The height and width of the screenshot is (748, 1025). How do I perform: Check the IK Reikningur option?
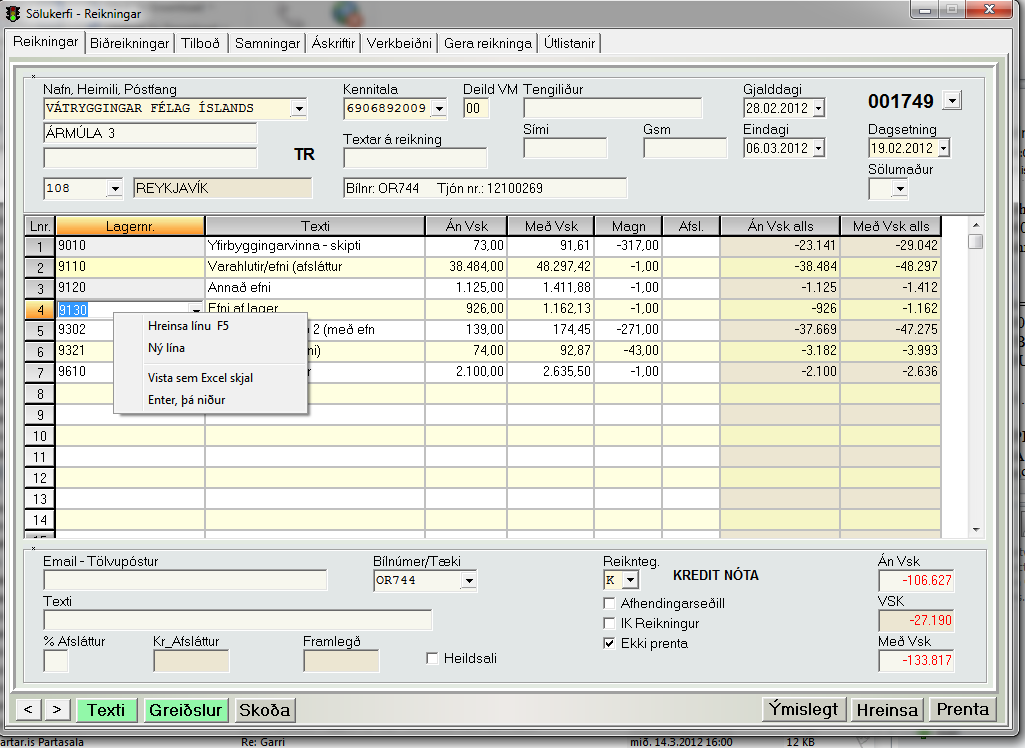[610, 623]
